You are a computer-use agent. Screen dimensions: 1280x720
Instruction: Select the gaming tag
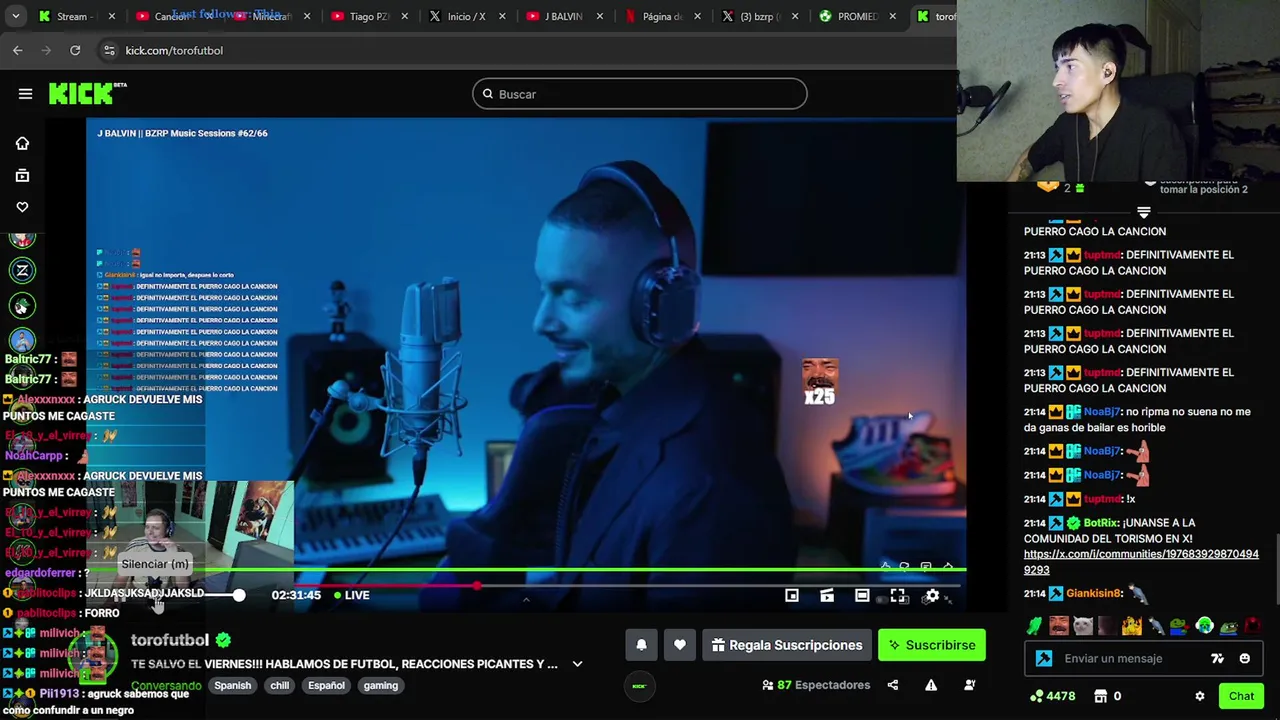tap(380, 686)
